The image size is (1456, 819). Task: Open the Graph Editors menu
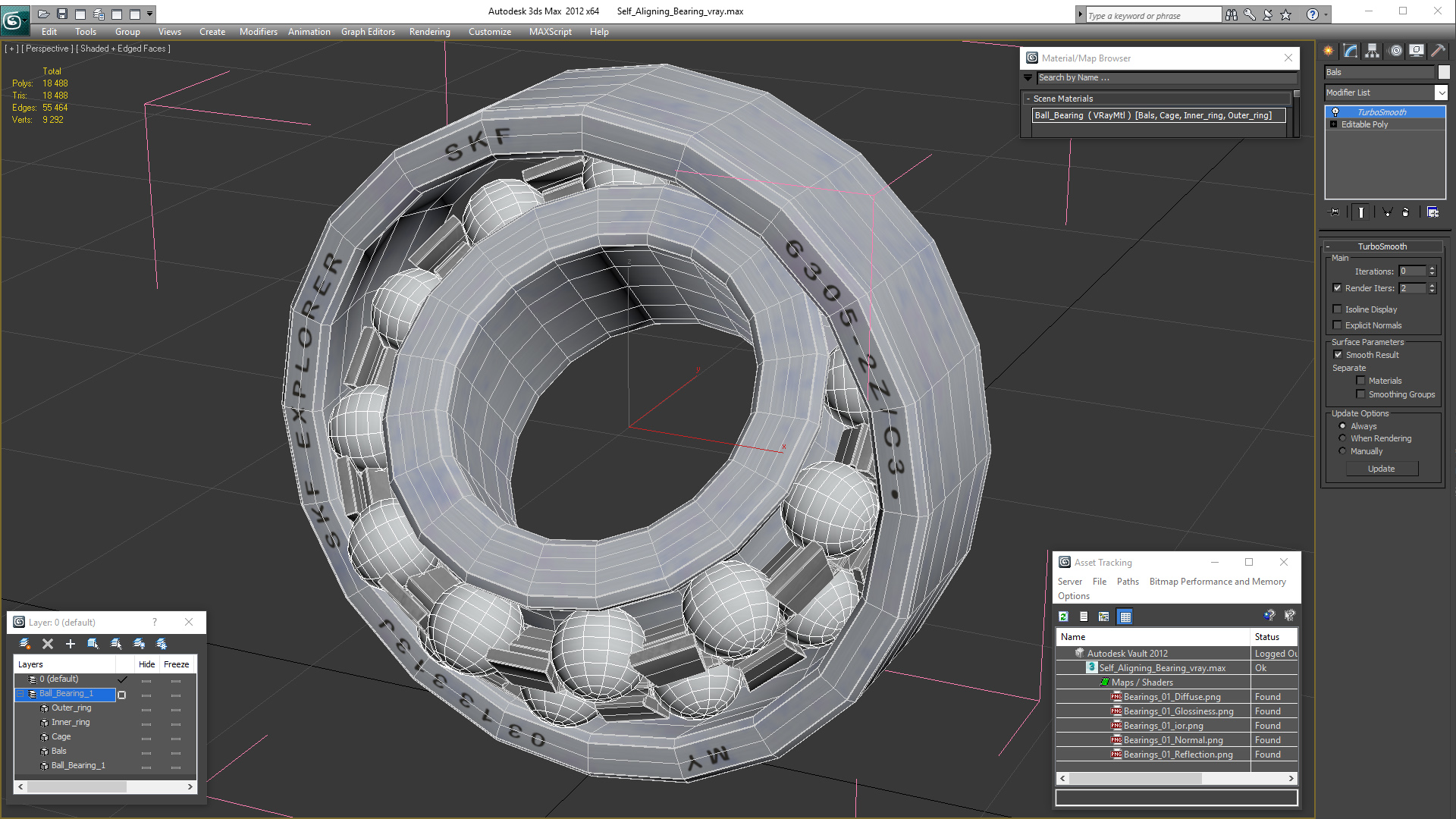(x=368, y=32)
